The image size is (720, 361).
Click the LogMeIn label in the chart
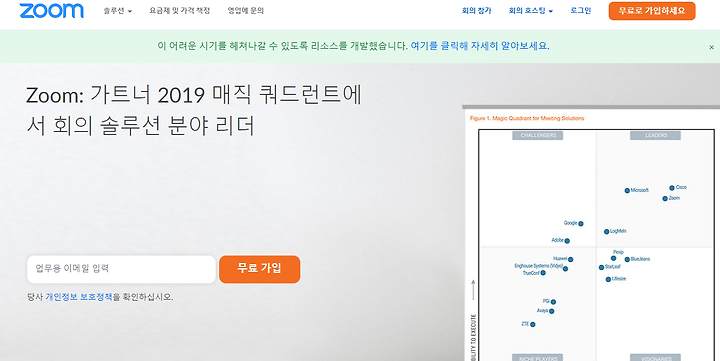pos(618,231)
